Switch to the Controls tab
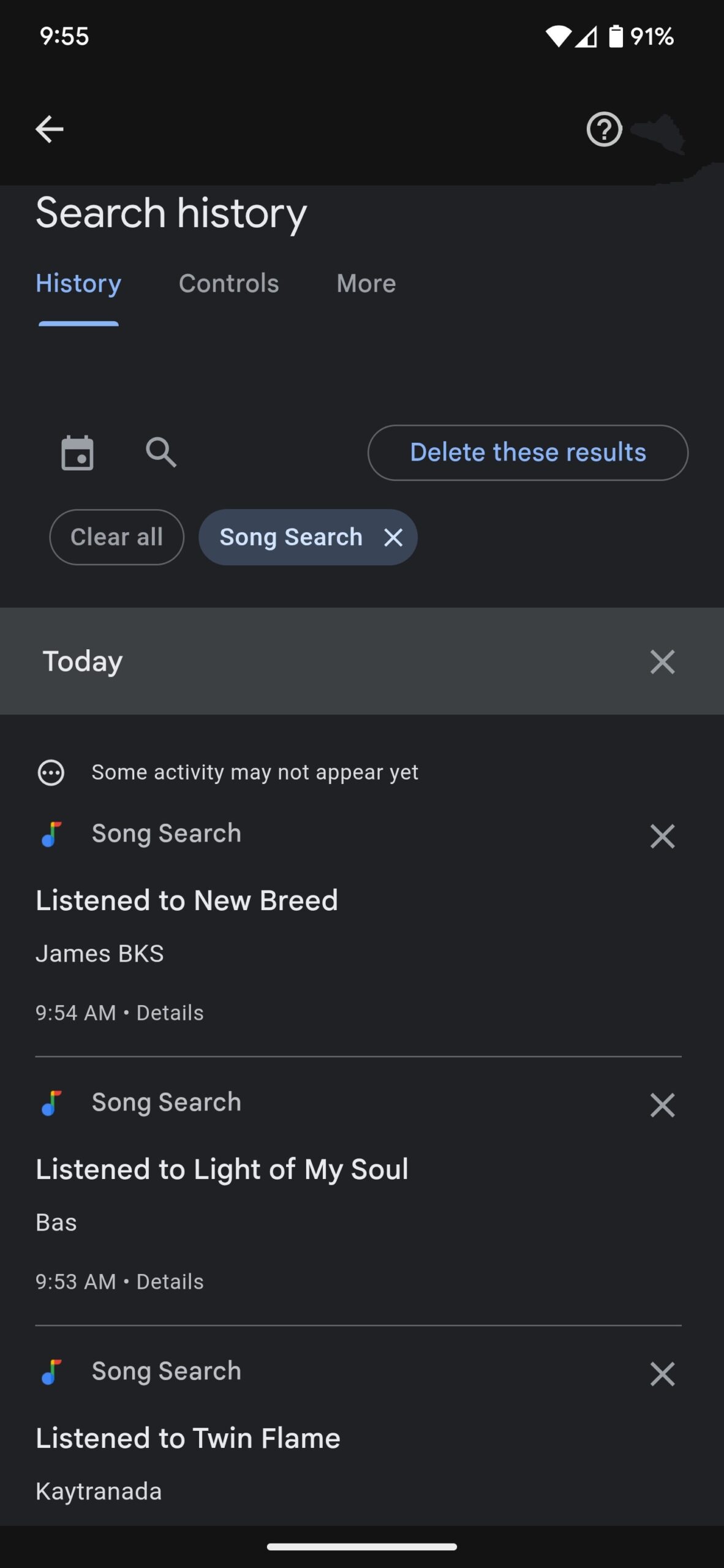The height and width of the screenshot is (1568, 724). click(228, 284)
